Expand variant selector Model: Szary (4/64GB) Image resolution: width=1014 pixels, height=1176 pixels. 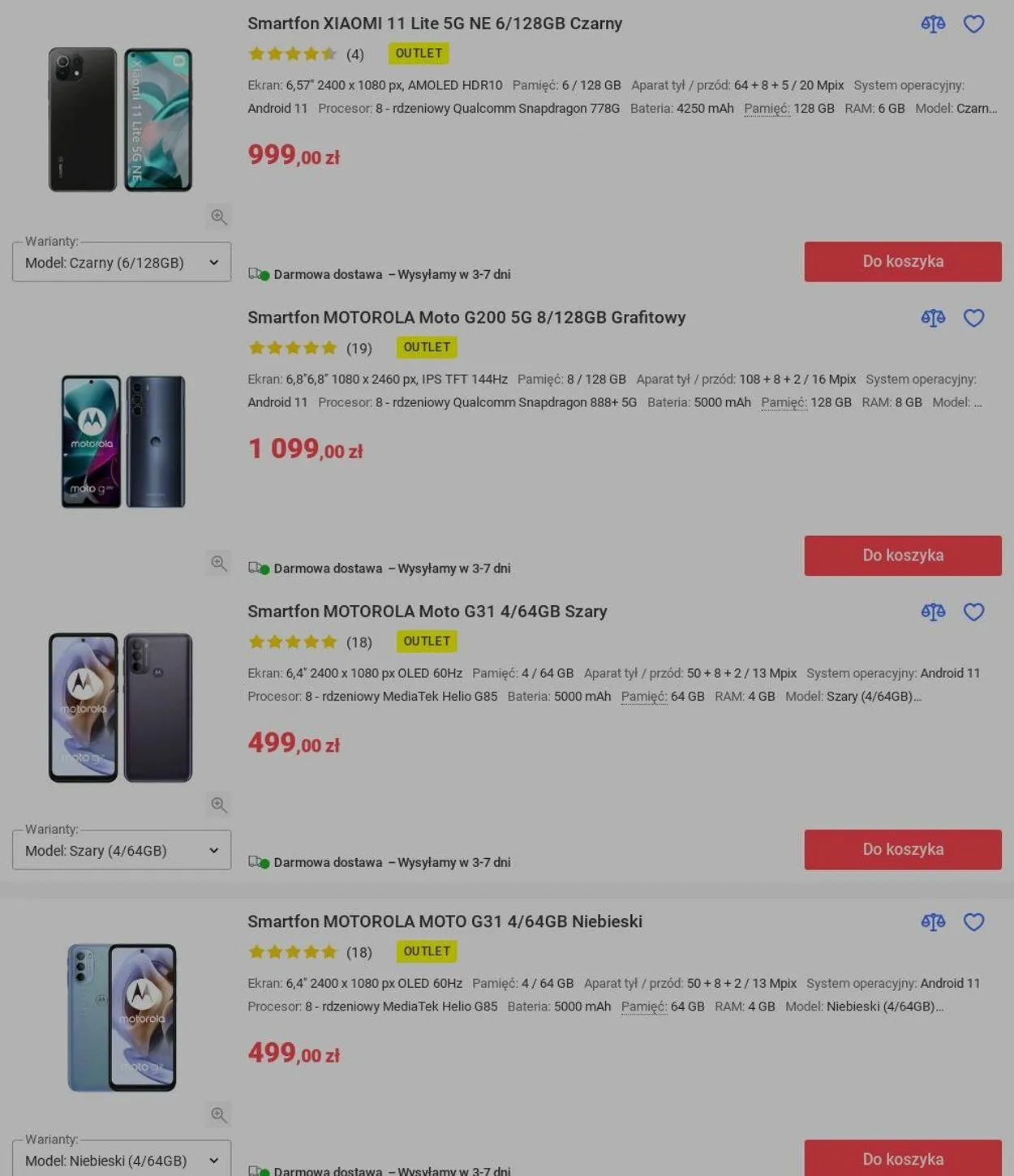tap(122, 850)
